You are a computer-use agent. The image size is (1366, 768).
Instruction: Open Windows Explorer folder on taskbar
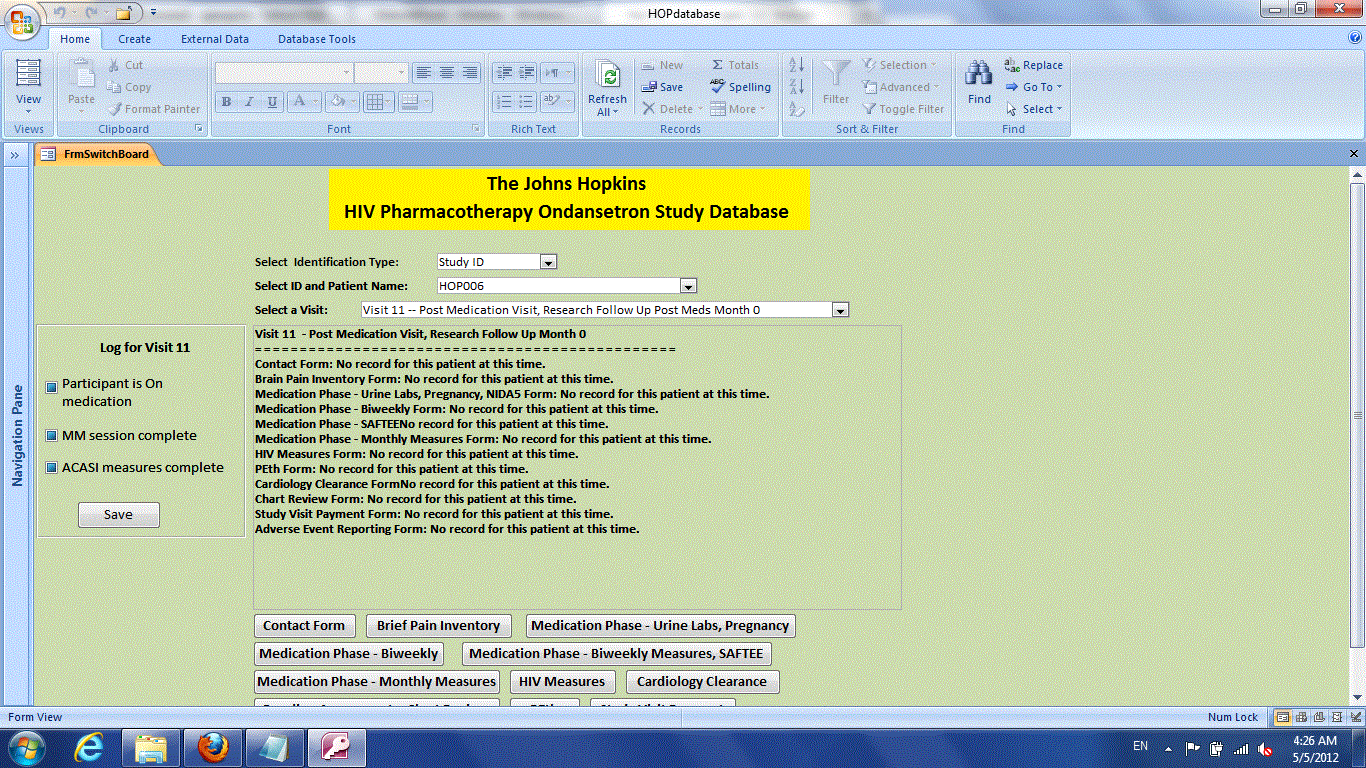(151, 747)
